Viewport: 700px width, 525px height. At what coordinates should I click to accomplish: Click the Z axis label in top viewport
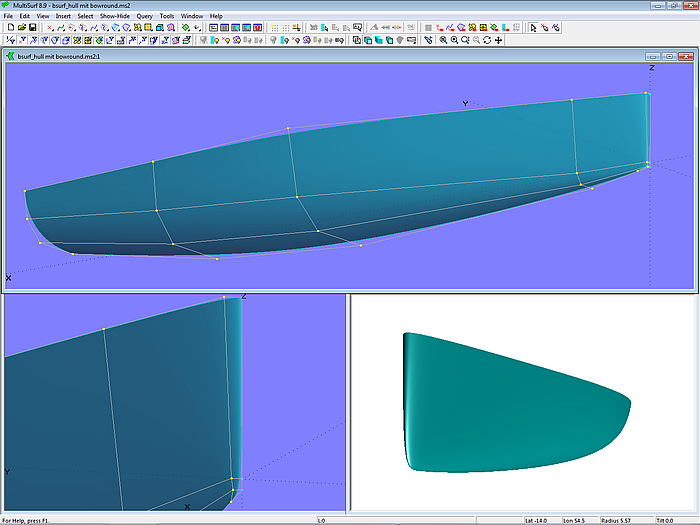tap(651, 68)
